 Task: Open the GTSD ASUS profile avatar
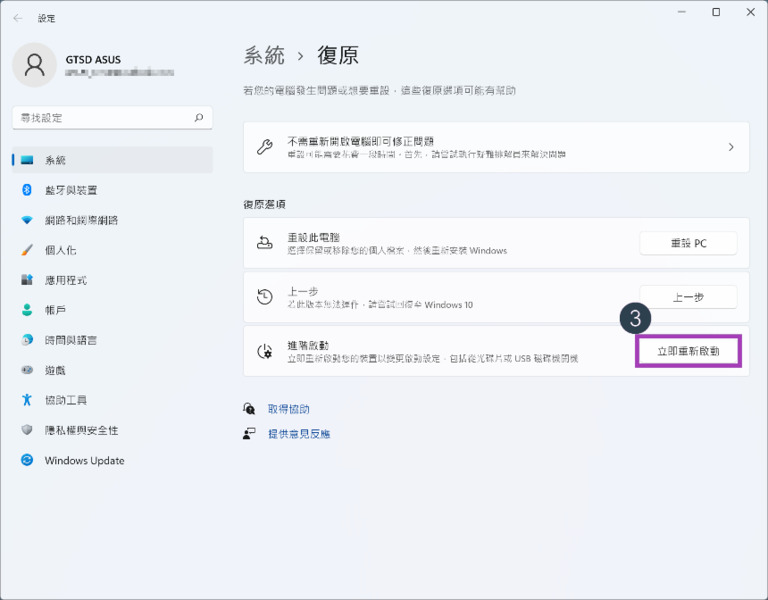point(34,65)
